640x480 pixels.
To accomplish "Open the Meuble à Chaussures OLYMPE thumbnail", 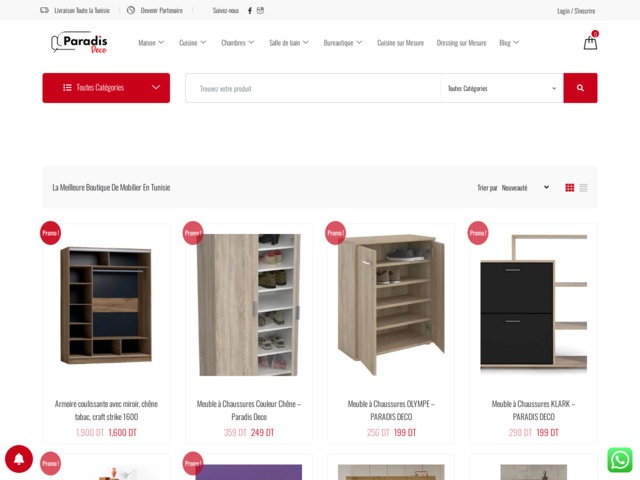I will click(x=391, y=304).
